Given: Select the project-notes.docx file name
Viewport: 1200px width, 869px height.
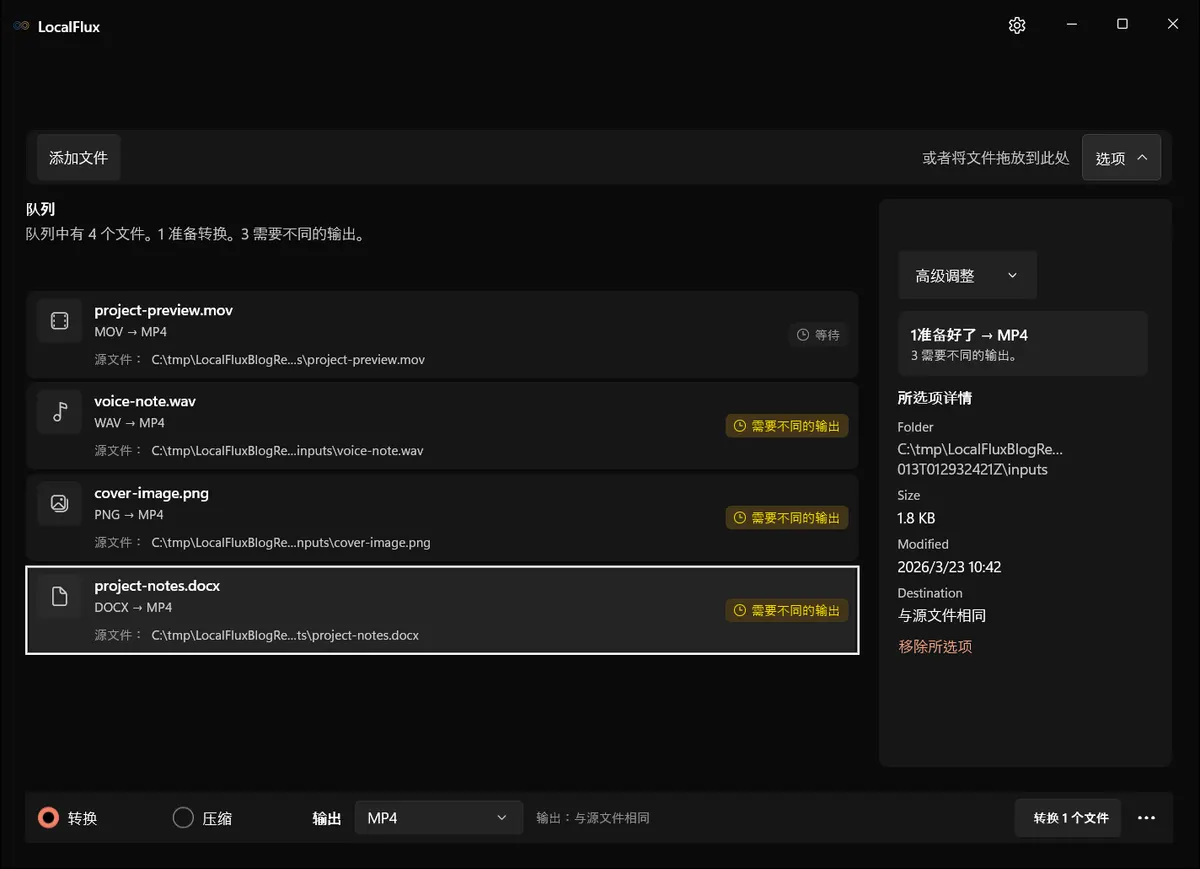Looking at the screenshot, I should (x=157, y=586).
